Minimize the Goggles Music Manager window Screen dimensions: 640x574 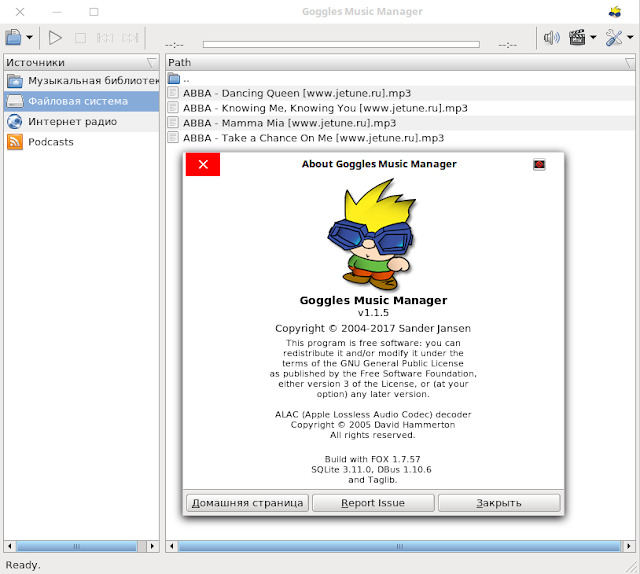pyautogui.click(x=57, y=12)
